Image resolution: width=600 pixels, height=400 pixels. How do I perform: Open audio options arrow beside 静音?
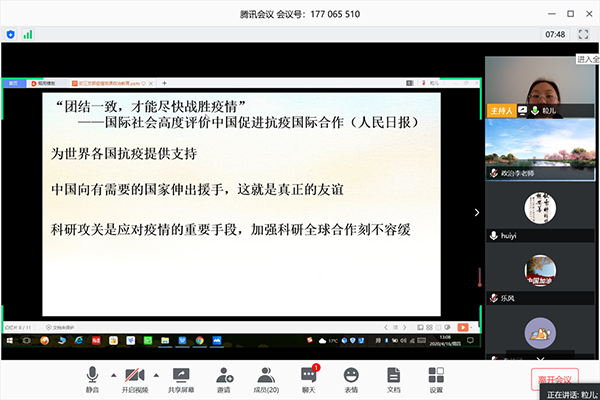pyautogui.click(x=114, y=375)
